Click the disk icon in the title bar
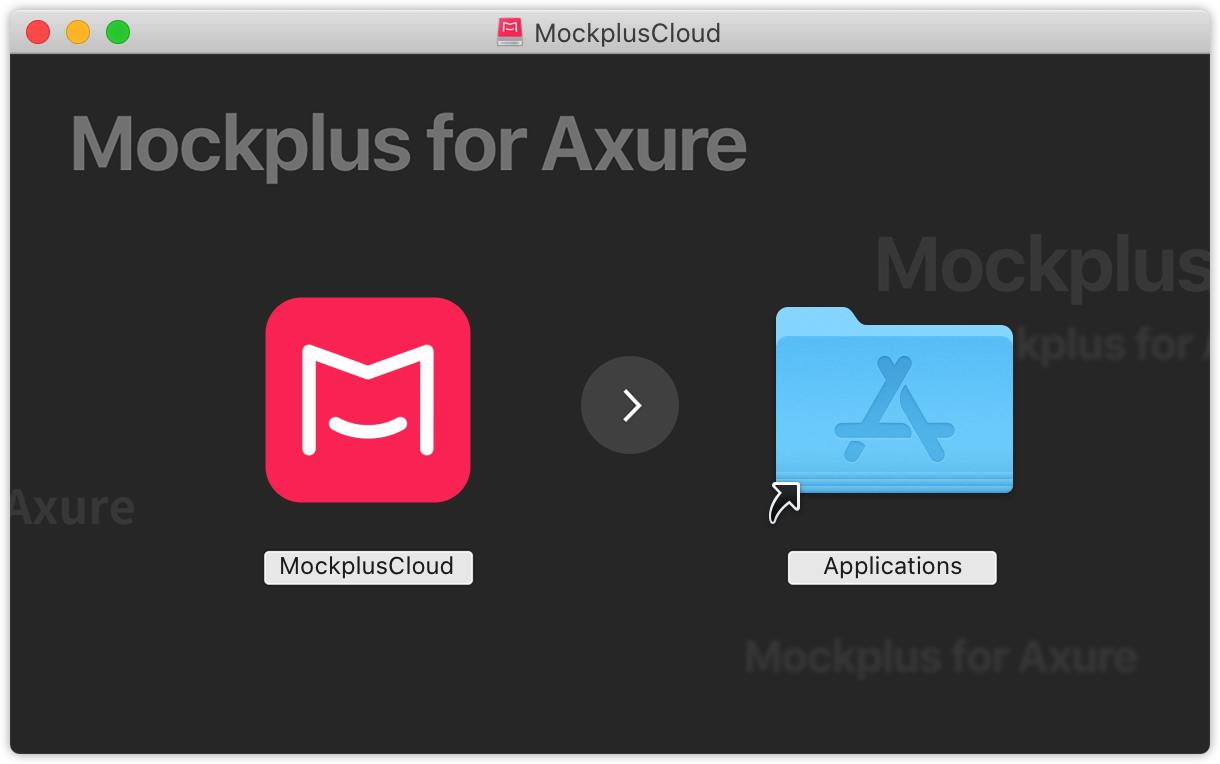1220x764 pixels. pos(510,33)
